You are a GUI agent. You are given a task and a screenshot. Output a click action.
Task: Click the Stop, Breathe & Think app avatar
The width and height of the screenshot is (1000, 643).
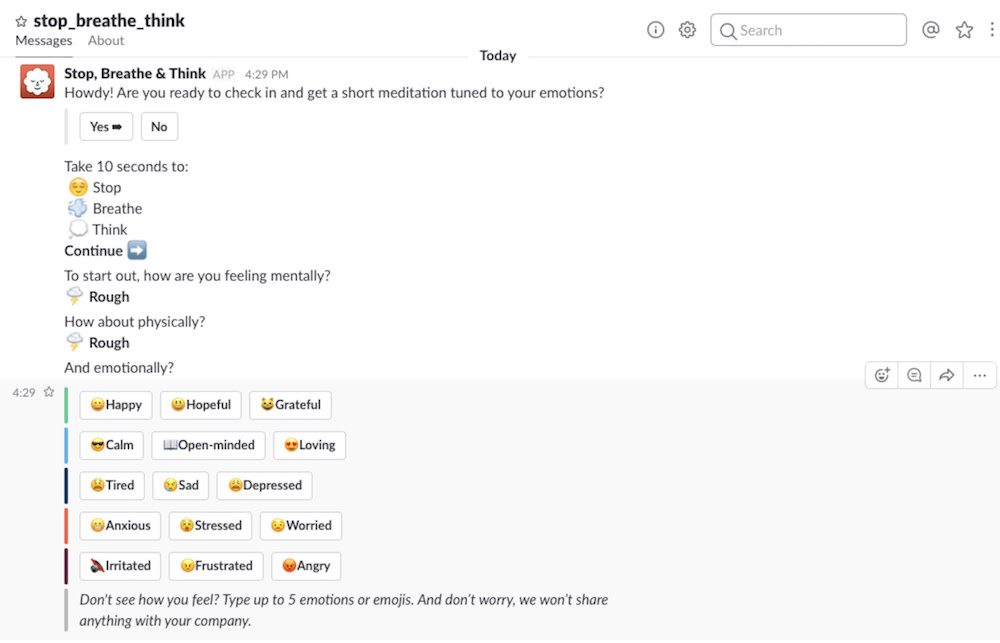click(x=38, y=82)
